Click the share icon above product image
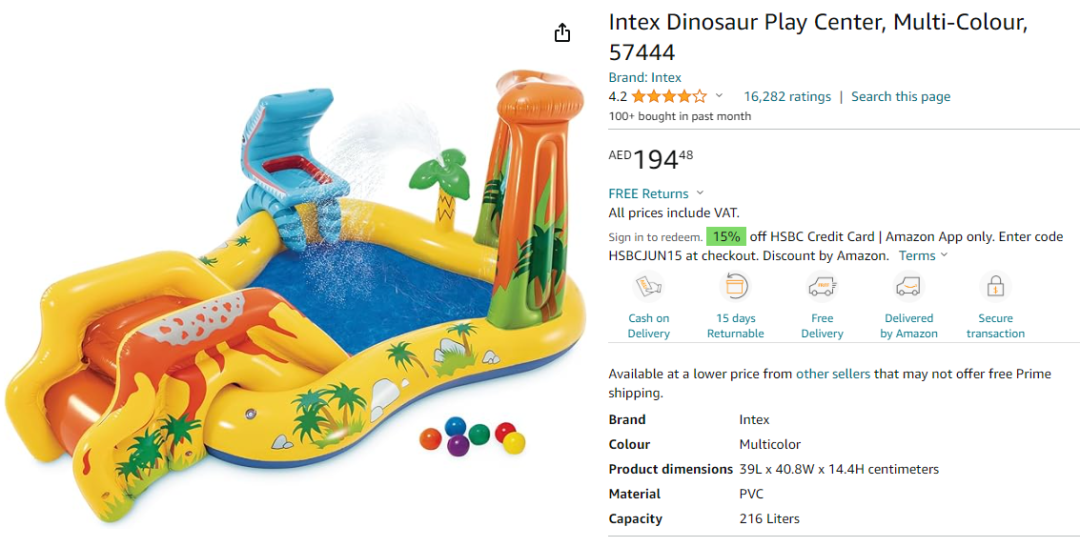This screenshot has width=1080, height=547. 562,32
